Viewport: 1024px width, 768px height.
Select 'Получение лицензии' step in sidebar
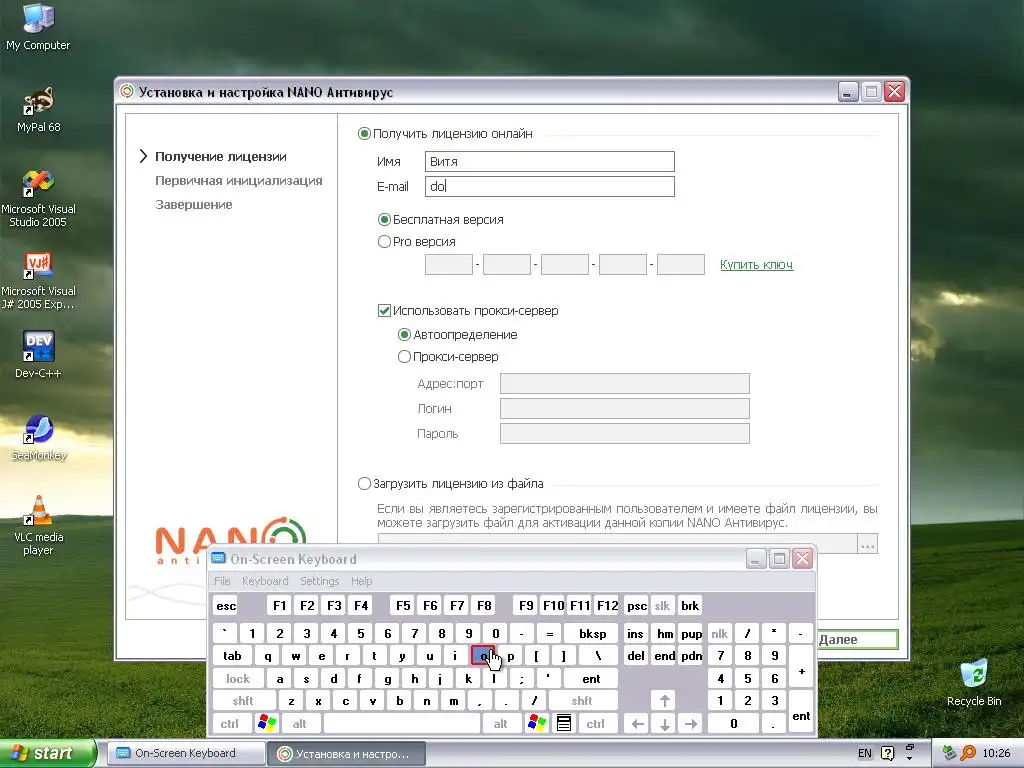pyautogui.click(x=221, y=157)
